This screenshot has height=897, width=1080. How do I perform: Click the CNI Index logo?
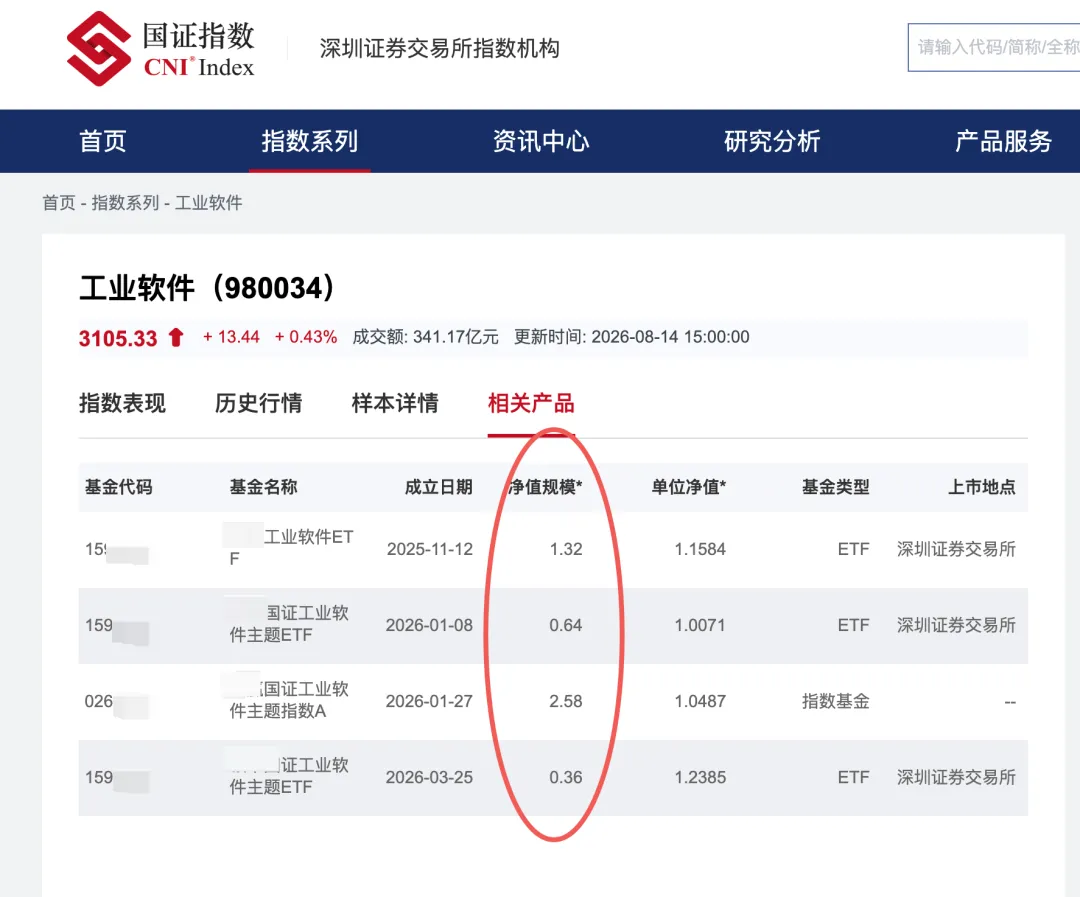pyautogui.click(x=160, y=48)
